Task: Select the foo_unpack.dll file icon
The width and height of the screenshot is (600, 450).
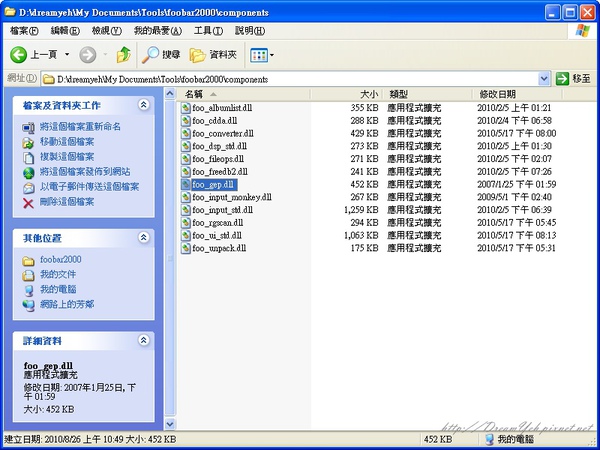Action: tap(186, 248)
